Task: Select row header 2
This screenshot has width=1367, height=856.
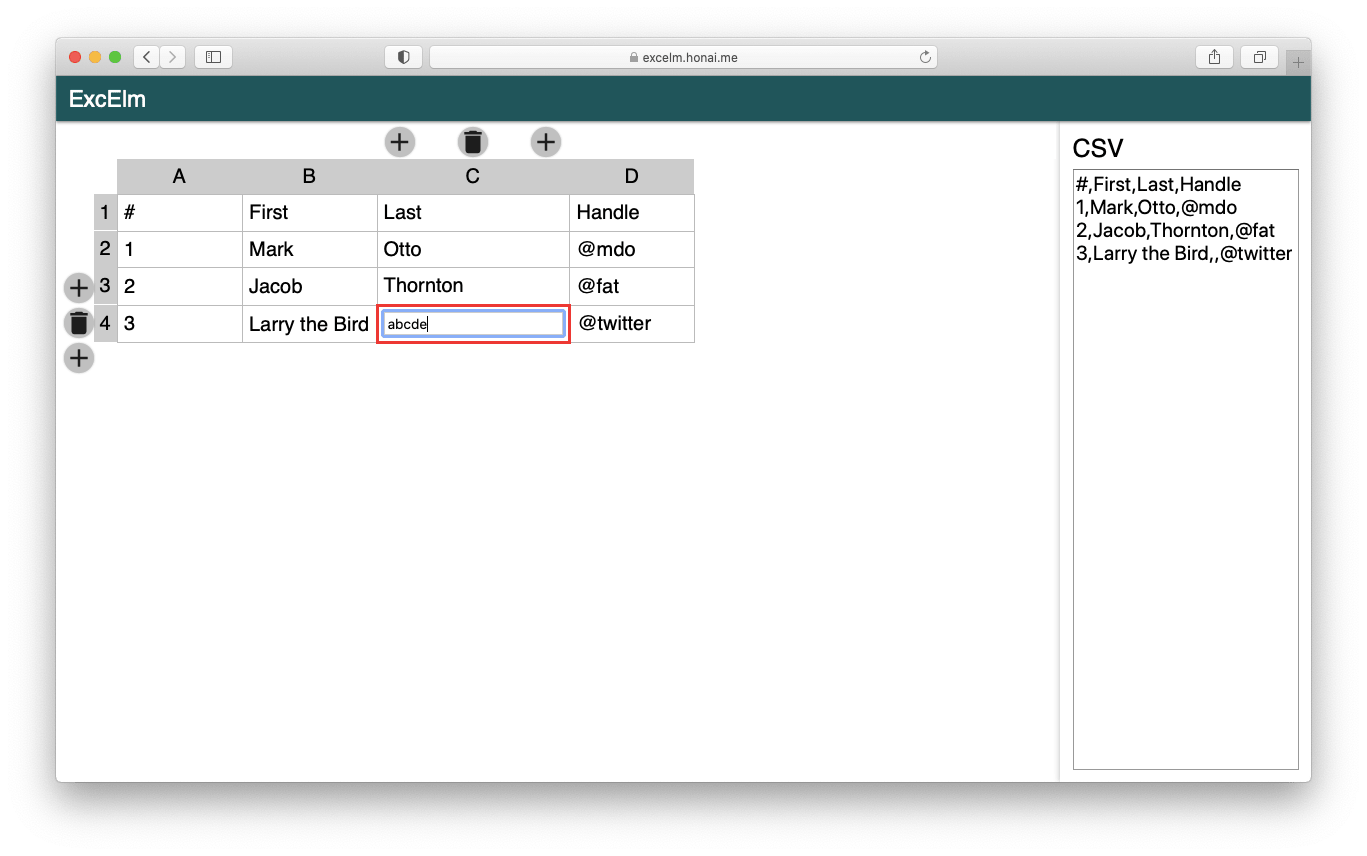Action: click(105, 249)
